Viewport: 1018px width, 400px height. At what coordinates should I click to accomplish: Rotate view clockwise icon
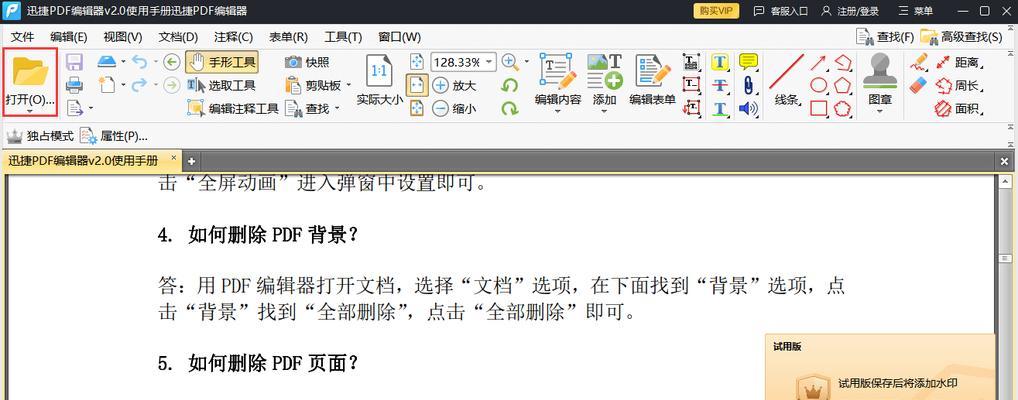click(510, 108)
